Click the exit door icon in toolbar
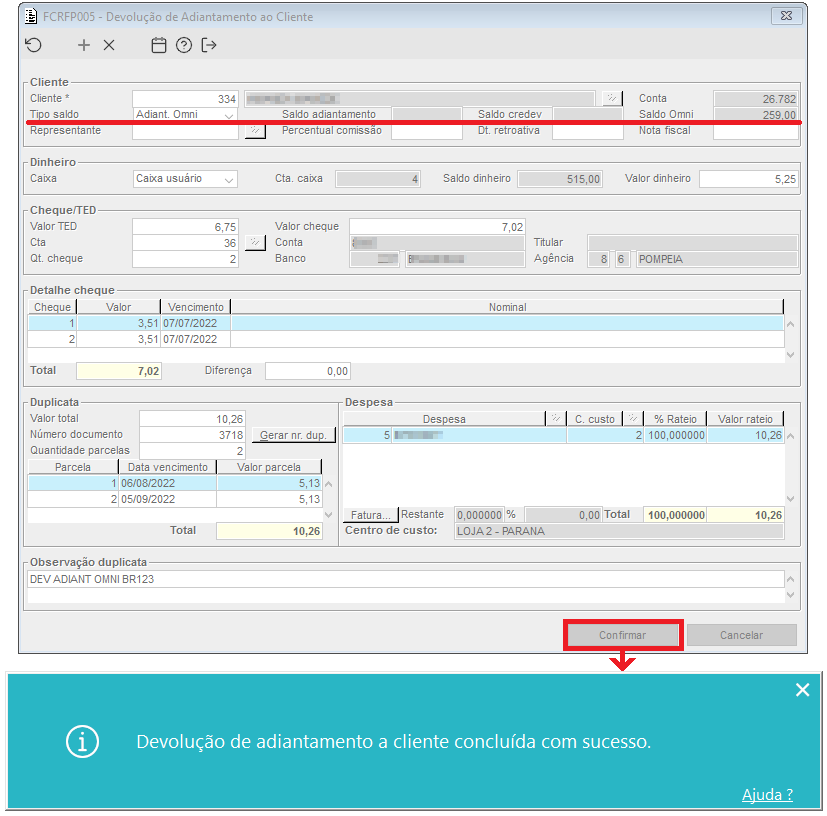 pos(209,45)
